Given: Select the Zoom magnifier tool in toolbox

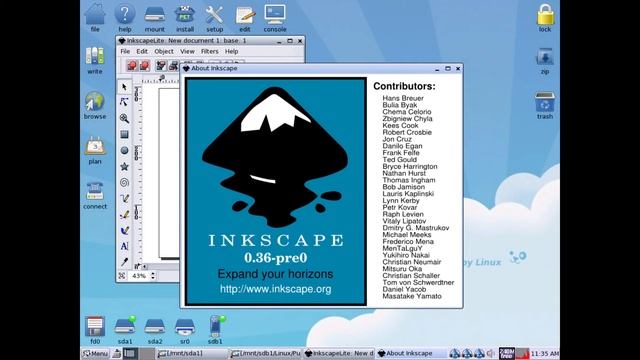Looking at the screenshot, I should (x=124, y=118).
